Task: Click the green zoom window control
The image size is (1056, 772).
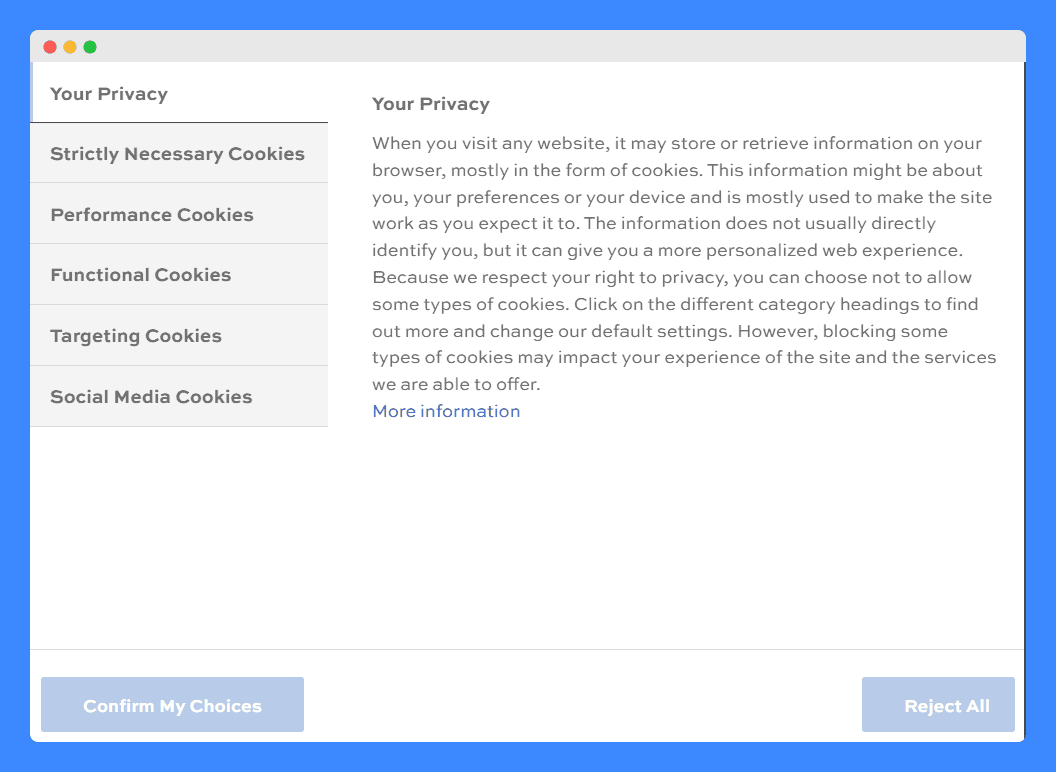Action: point(90,46)
